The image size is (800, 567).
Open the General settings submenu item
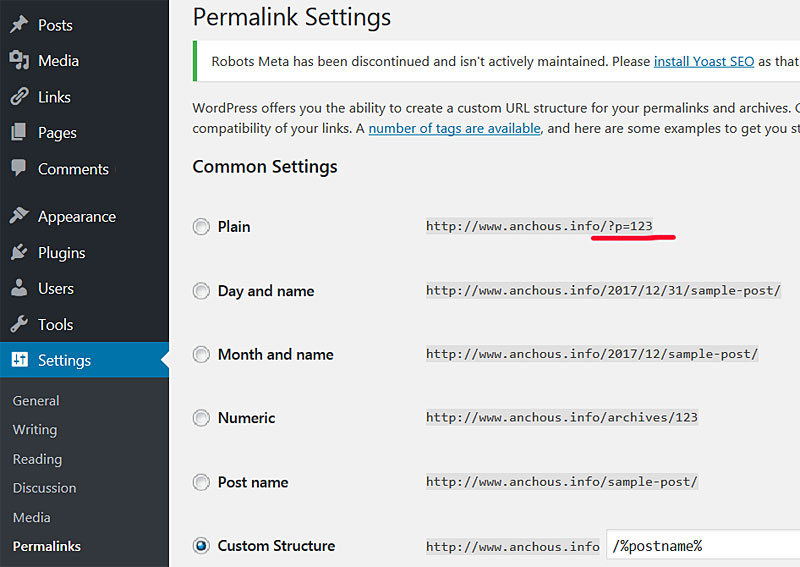(x=36, y=401)
